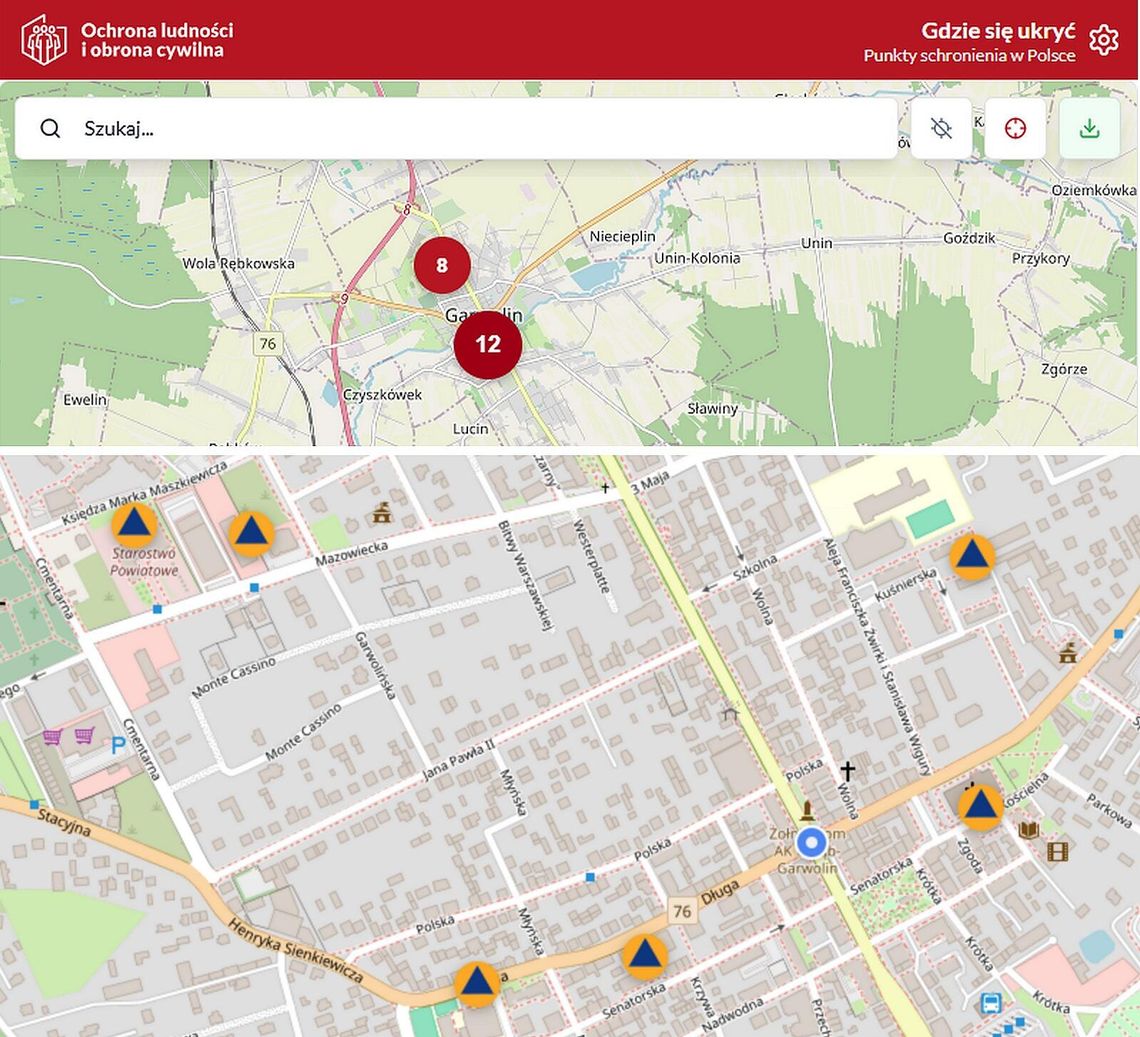Click the search magnifier icon
1140x1037 pixels.
50,129
